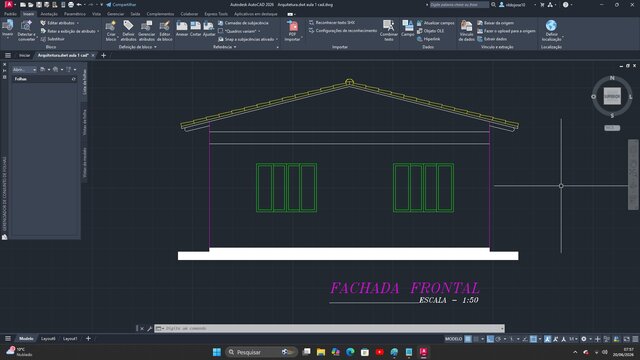The height and width of the screenshot is (360, 640).
Task: Switch to the Anotação ribbon tab
Action: (x=49, y=14)
